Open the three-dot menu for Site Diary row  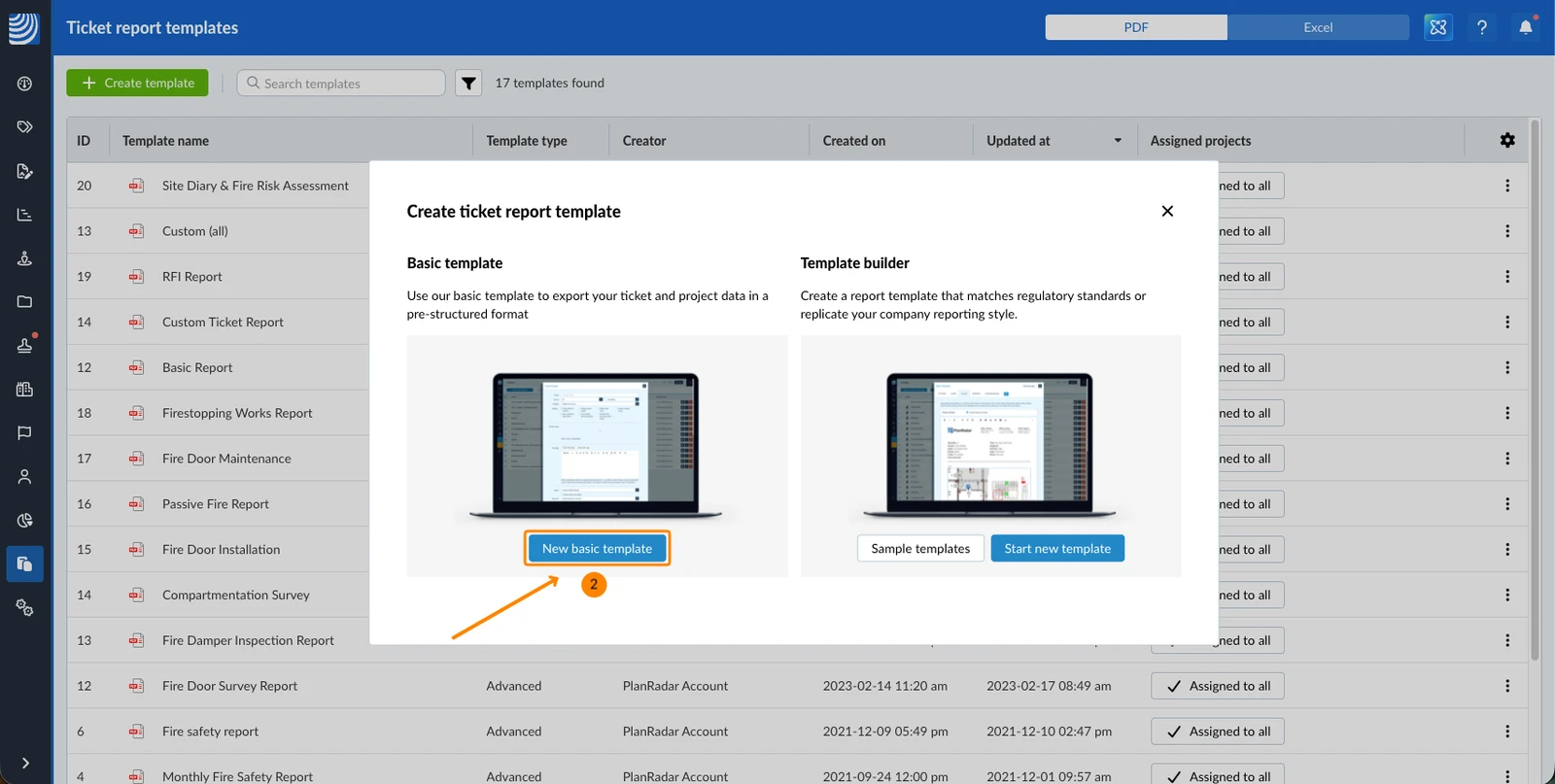point(1507,186)
